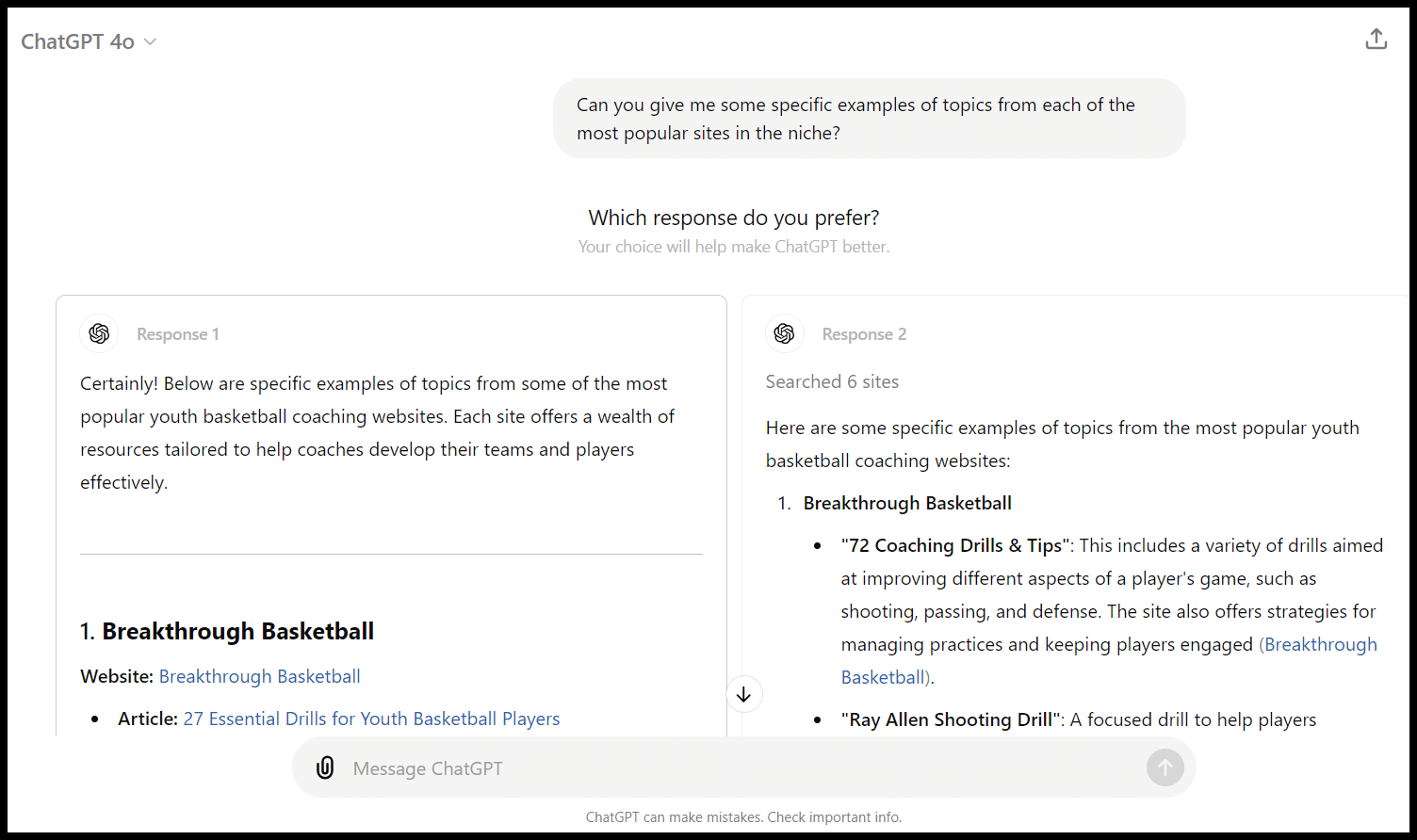Click the send message arrow button

click(x=1165, y=767)
